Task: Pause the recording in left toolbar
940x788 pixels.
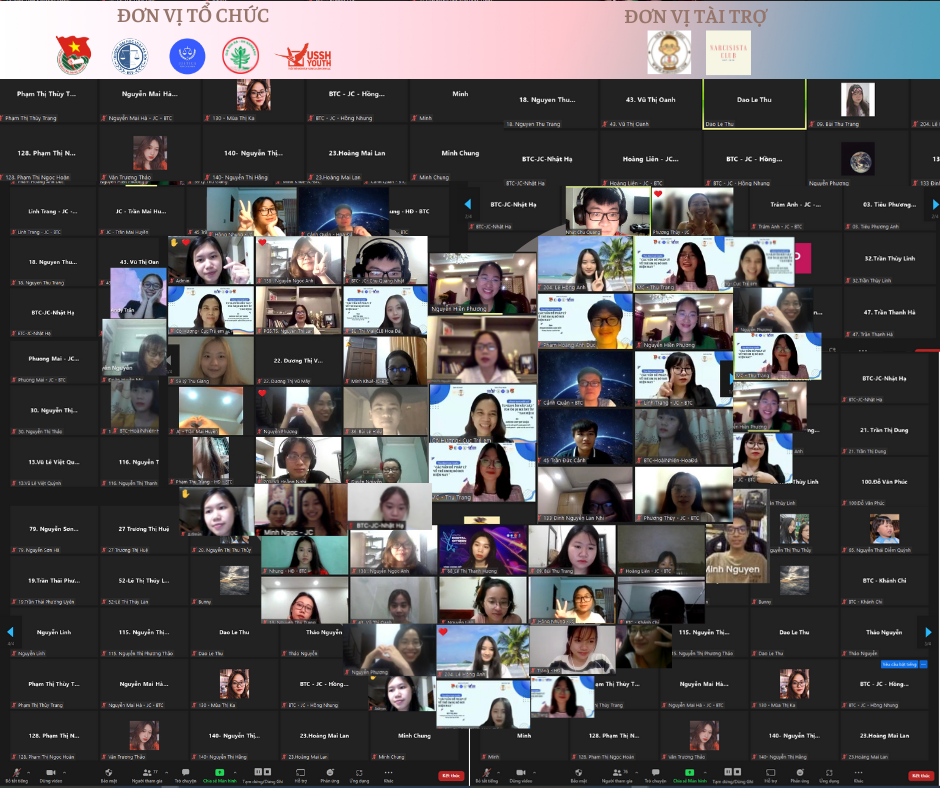Action: tap(256, 771)
